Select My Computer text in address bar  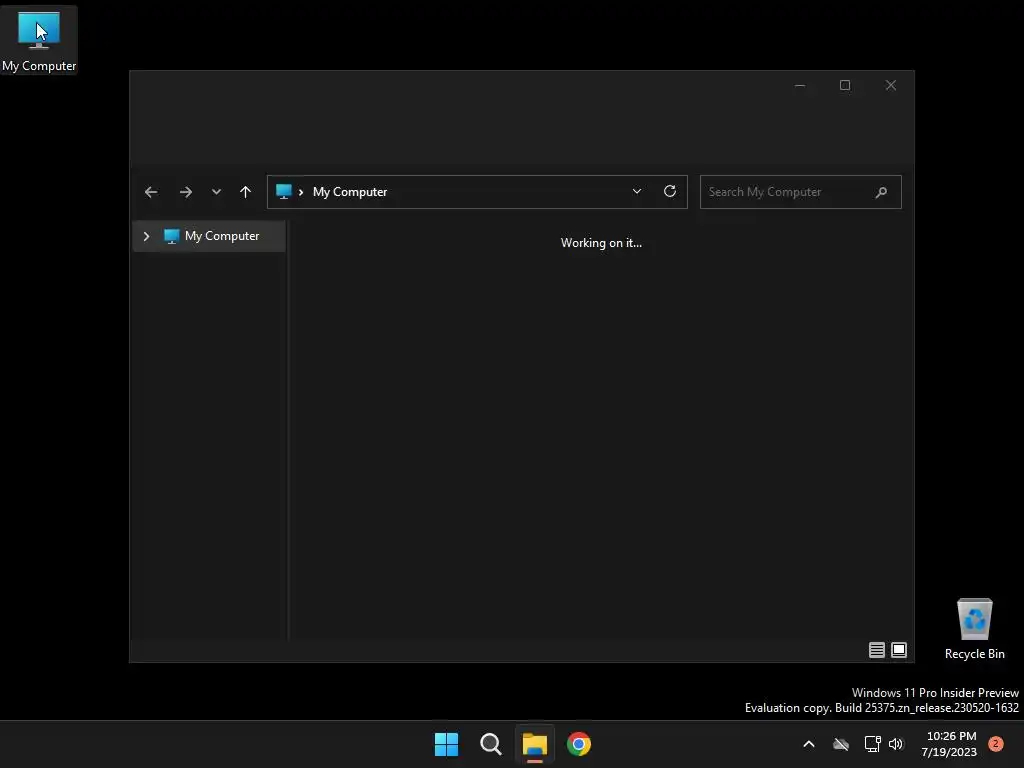350,192
